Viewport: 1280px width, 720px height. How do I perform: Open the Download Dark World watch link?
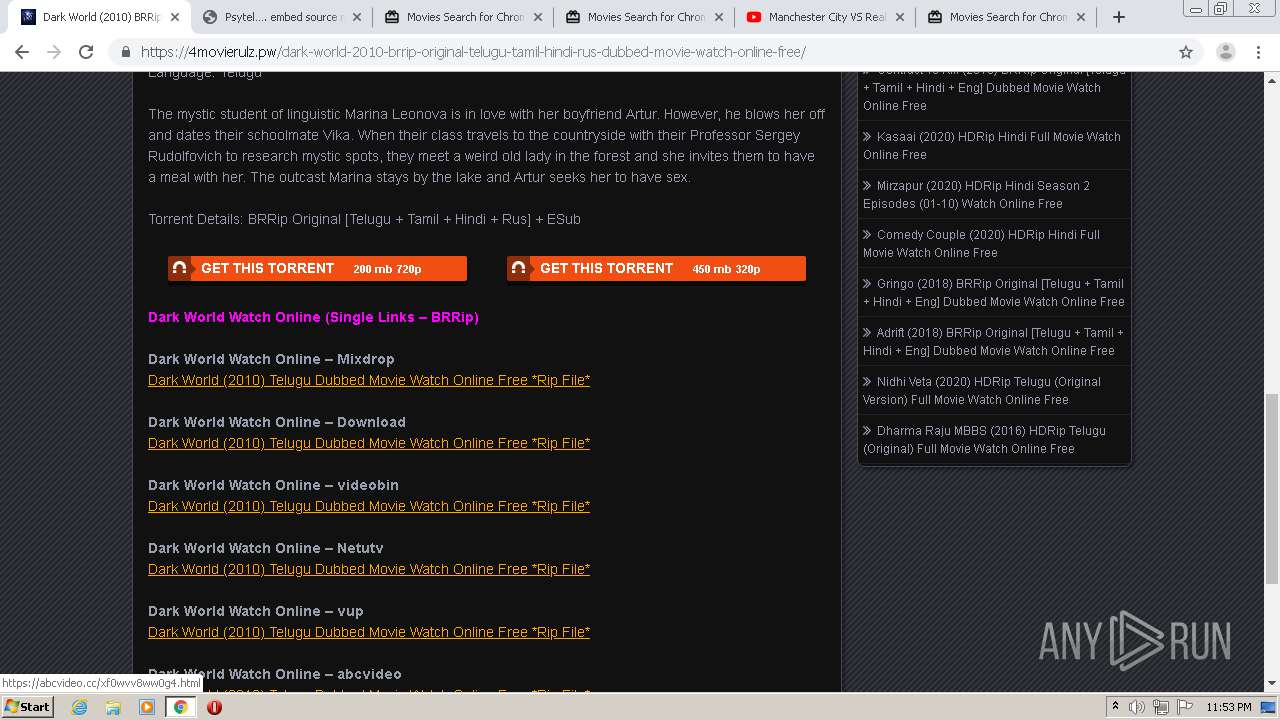pyautogui.click(x=369, y=443)
